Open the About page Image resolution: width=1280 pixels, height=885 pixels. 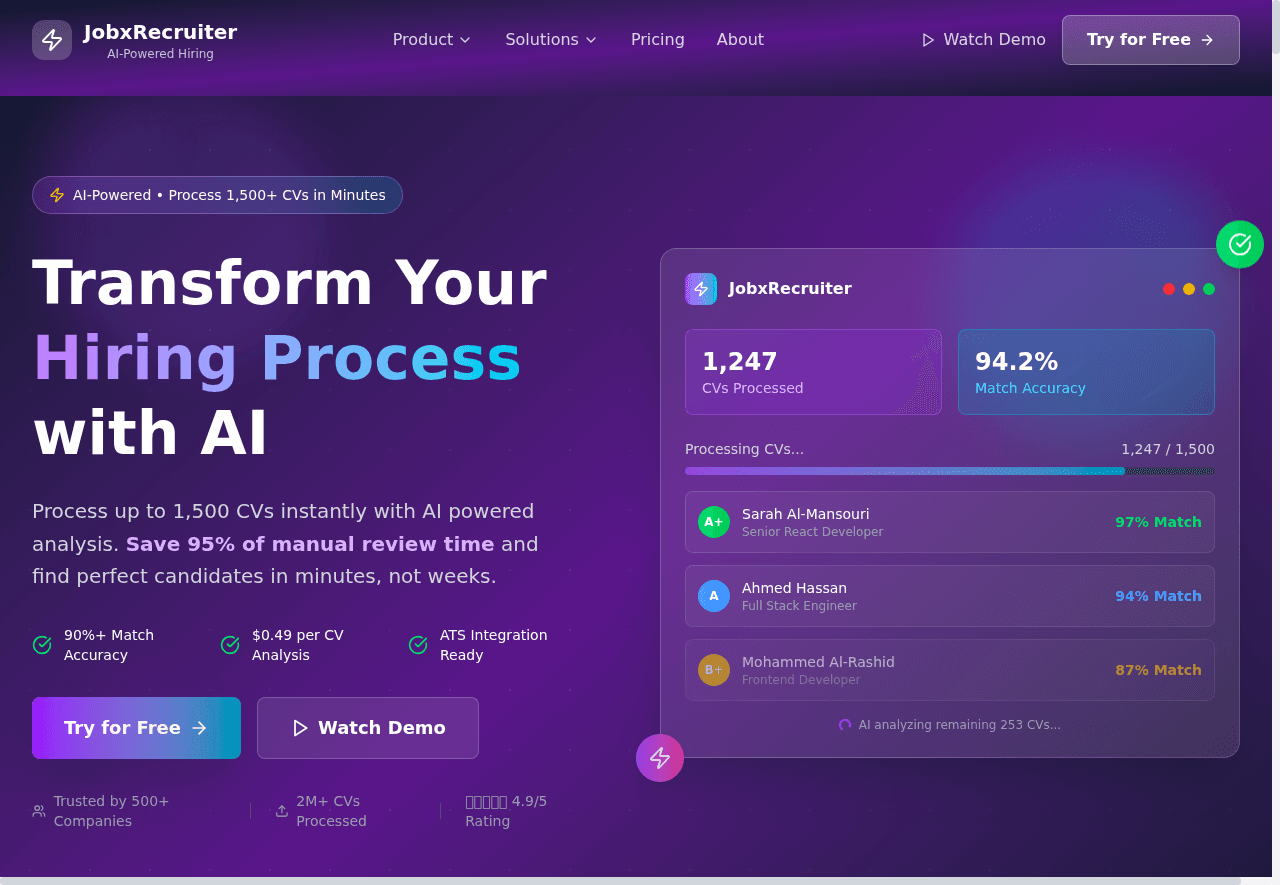[x=740, y=40]
